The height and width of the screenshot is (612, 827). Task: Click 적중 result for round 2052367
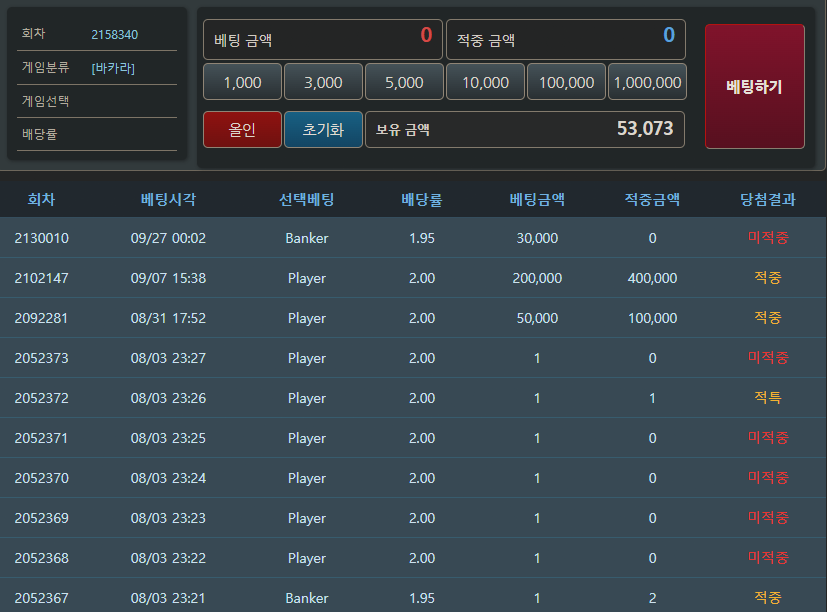(x=768, y=598)
